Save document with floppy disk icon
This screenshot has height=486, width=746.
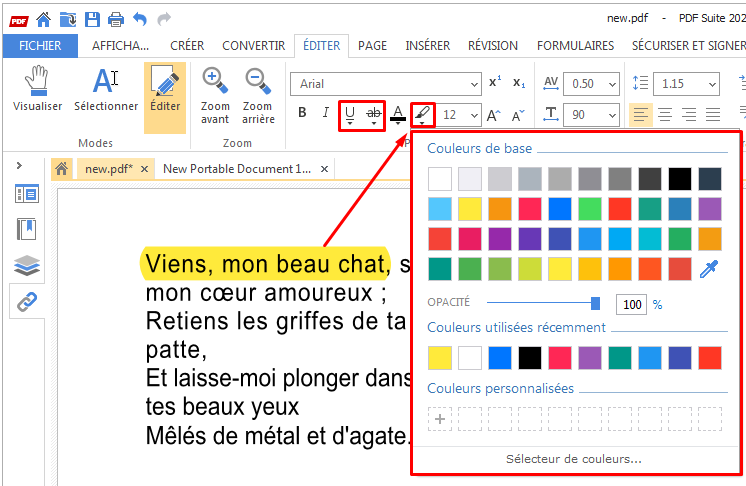[x=92, y=19]
